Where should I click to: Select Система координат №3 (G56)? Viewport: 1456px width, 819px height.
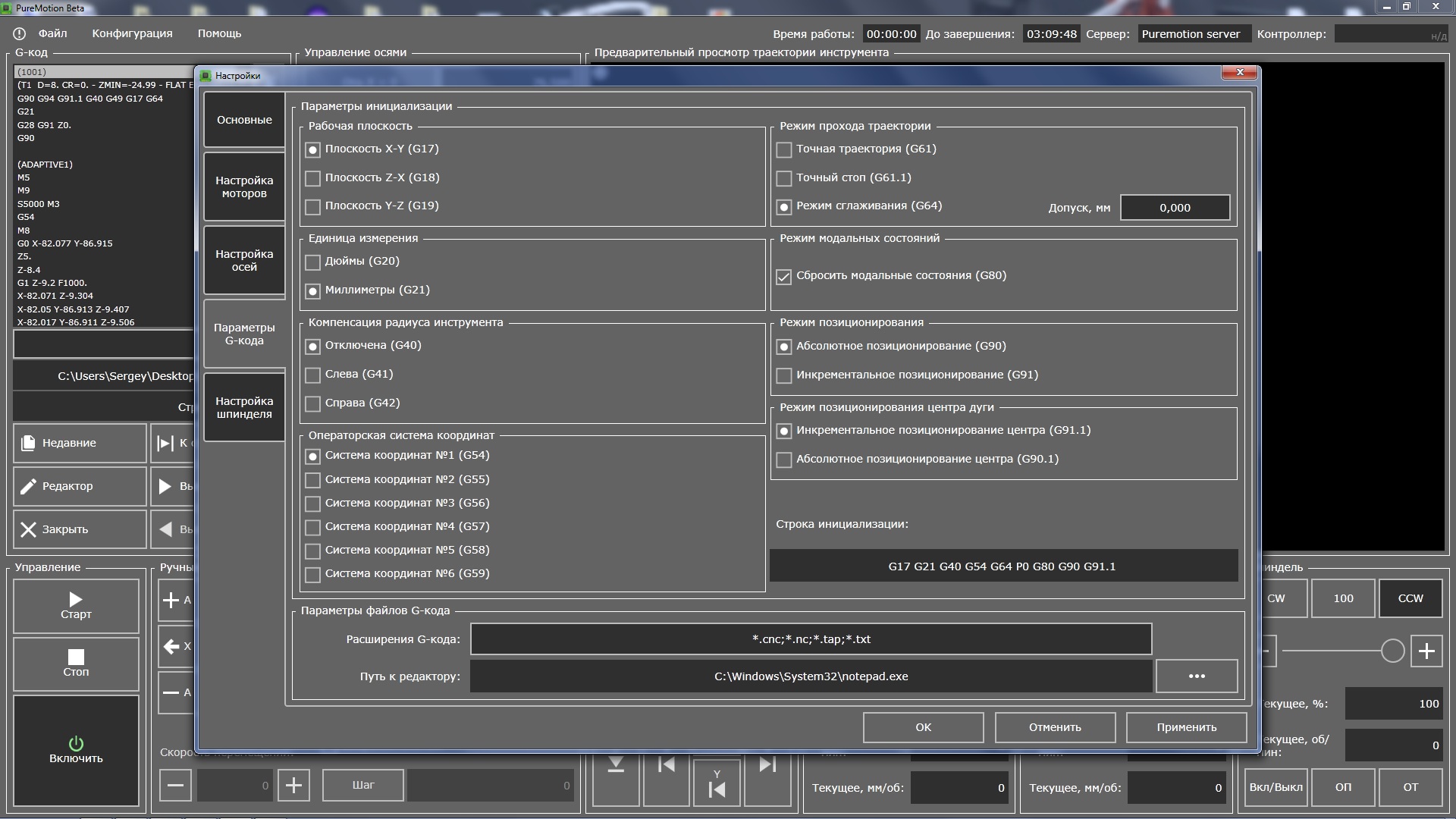coord(312,504)
